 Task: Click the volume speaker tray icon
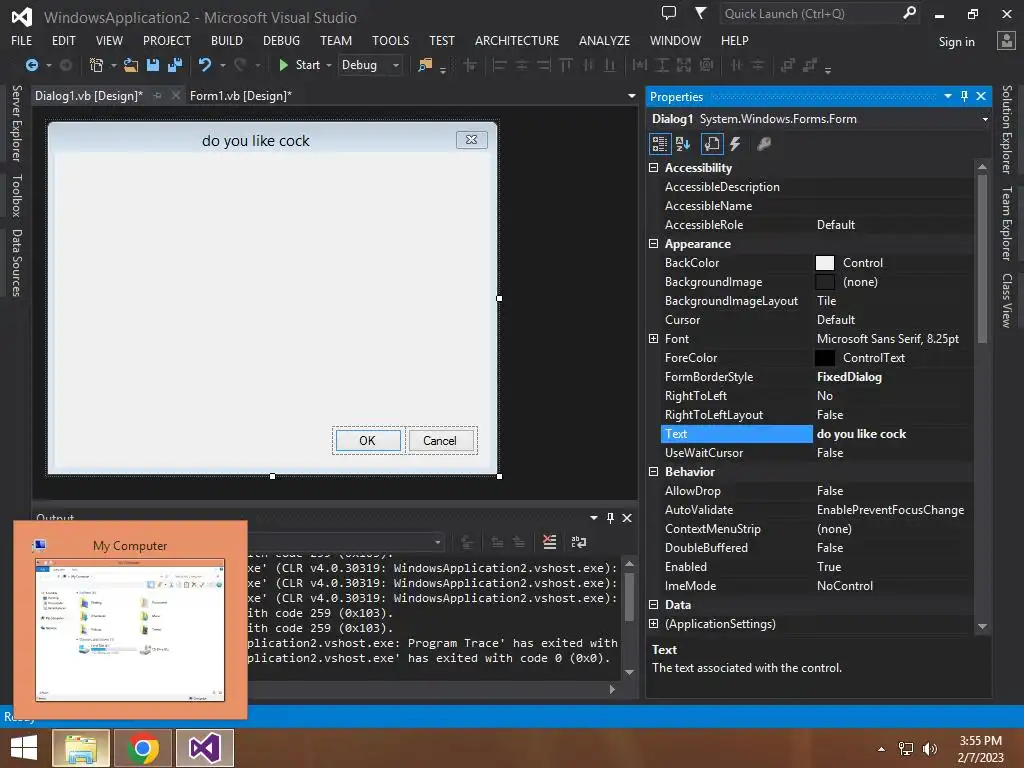tap(929, 748)
